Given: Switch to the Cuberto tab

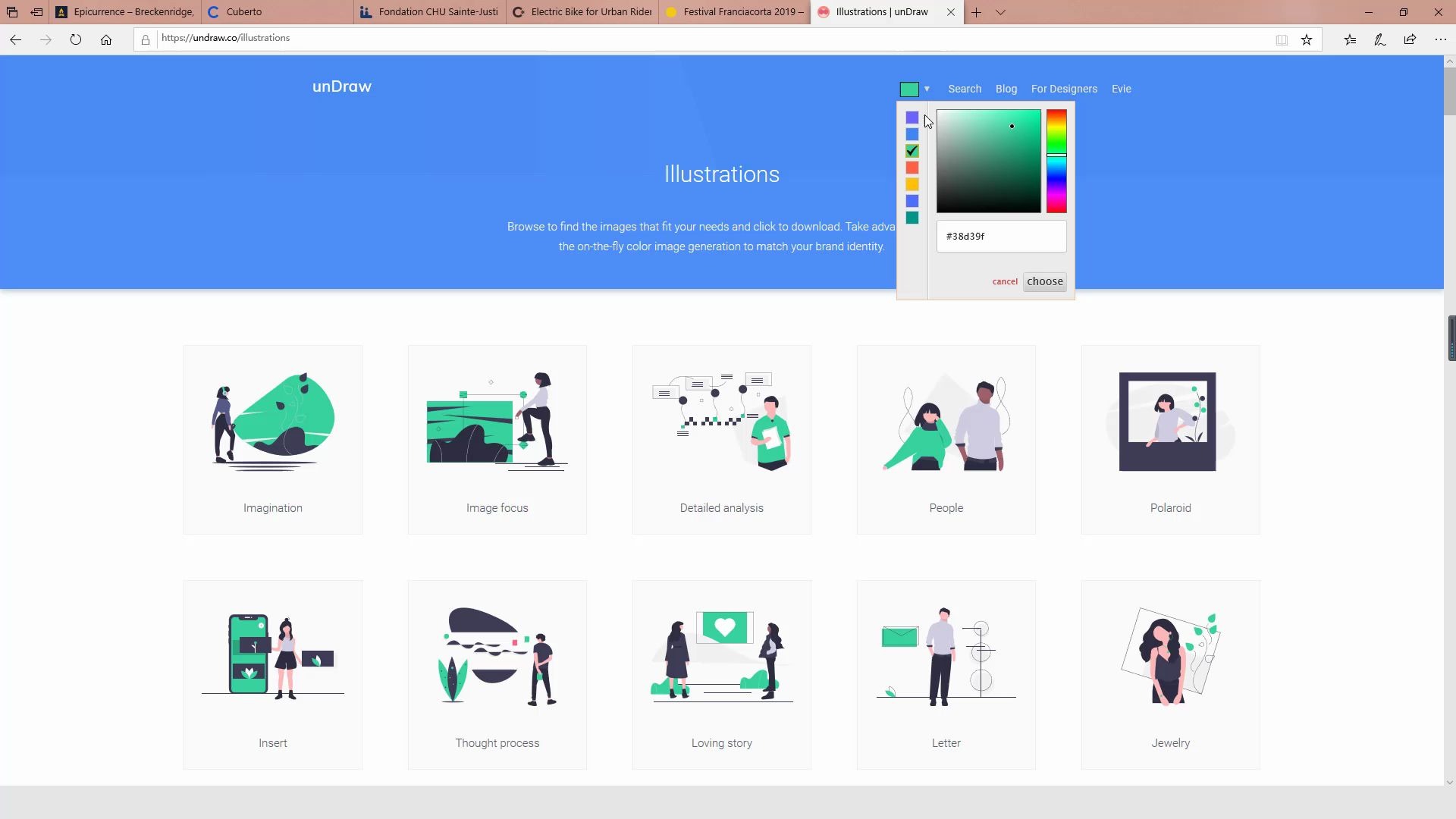Looking at the screenshot, I should [x=278, y=12].
